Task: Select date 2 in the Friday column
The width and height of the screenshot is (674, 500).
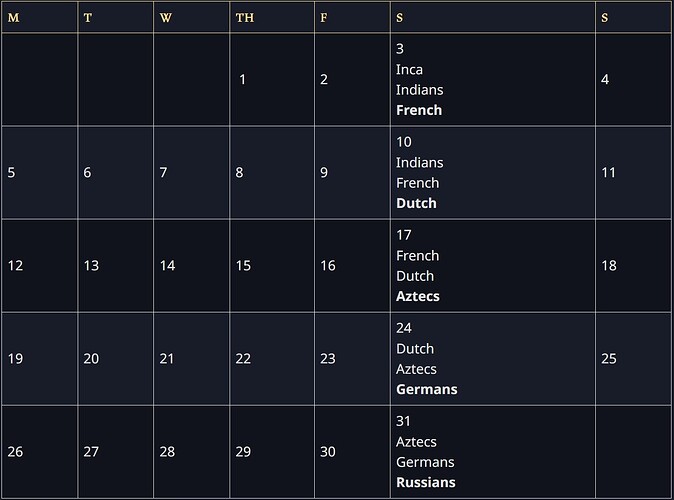Action: 324,80
